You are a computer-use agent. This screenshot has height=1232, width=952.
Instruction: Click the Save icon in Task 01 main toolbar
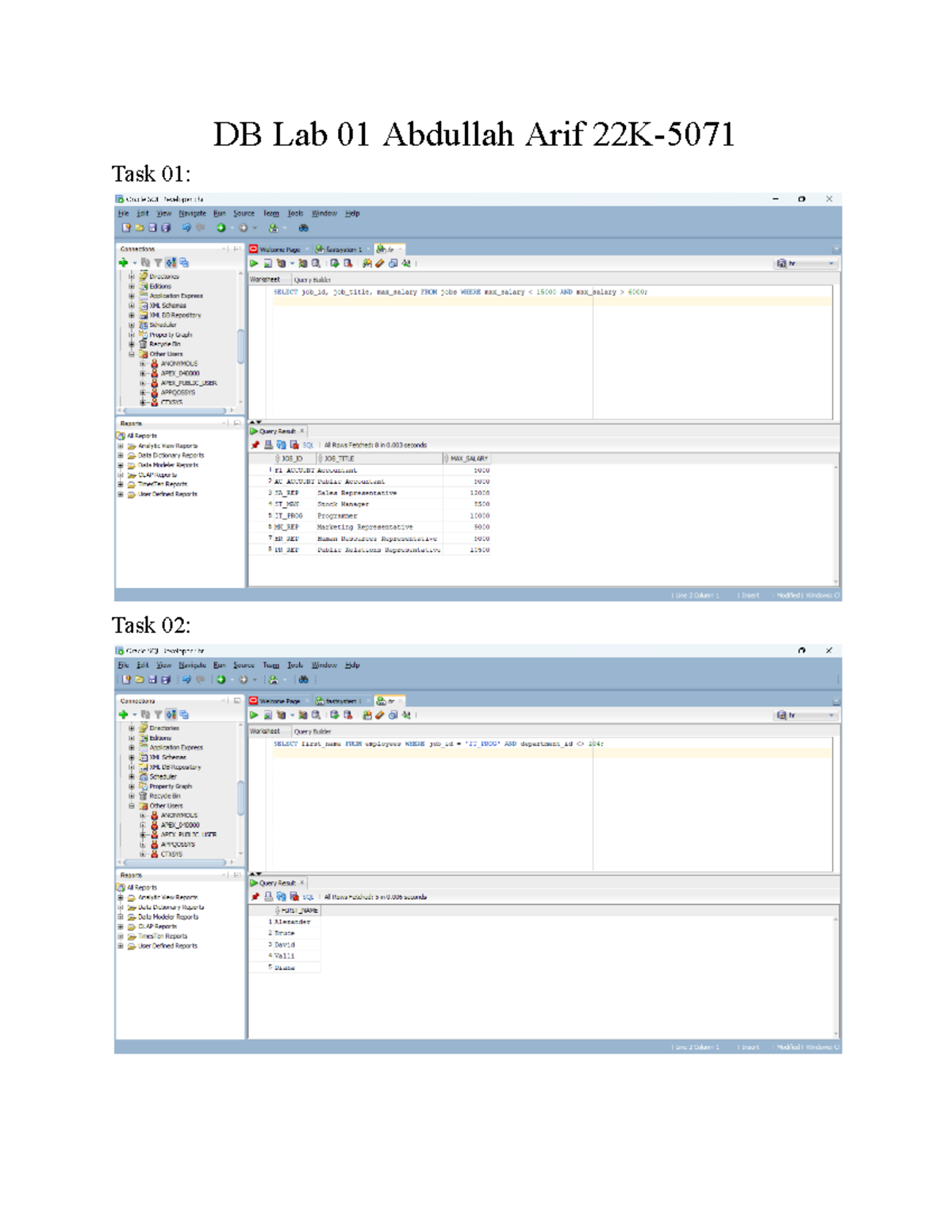click(x=152, y=228)
